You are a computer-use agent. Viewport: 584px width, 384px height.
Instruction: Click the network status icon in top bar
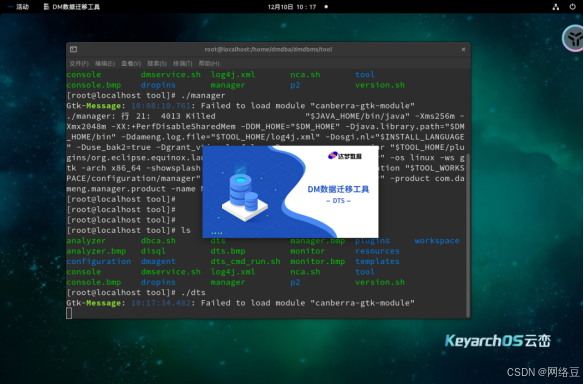tap(555, 7)
